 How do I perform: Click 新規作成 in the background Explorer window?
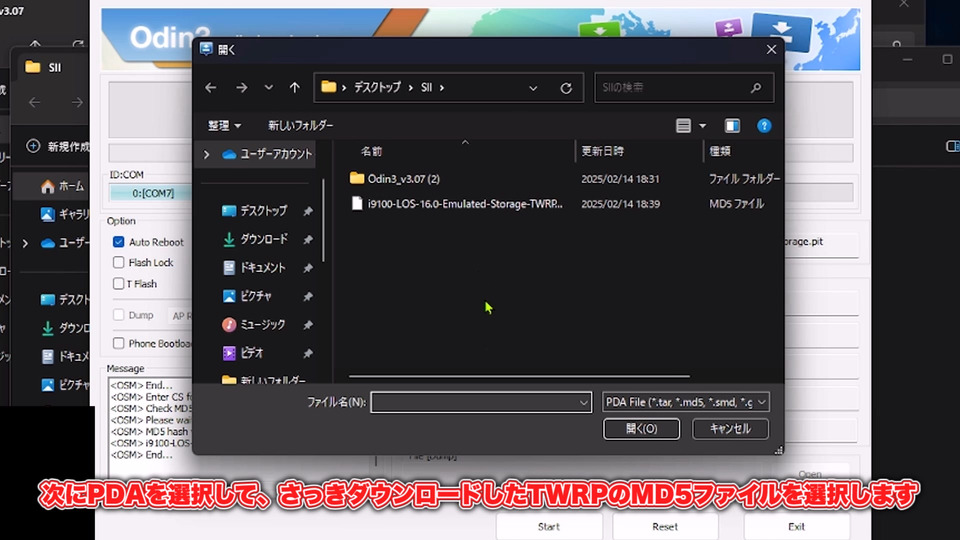[58, 146]
